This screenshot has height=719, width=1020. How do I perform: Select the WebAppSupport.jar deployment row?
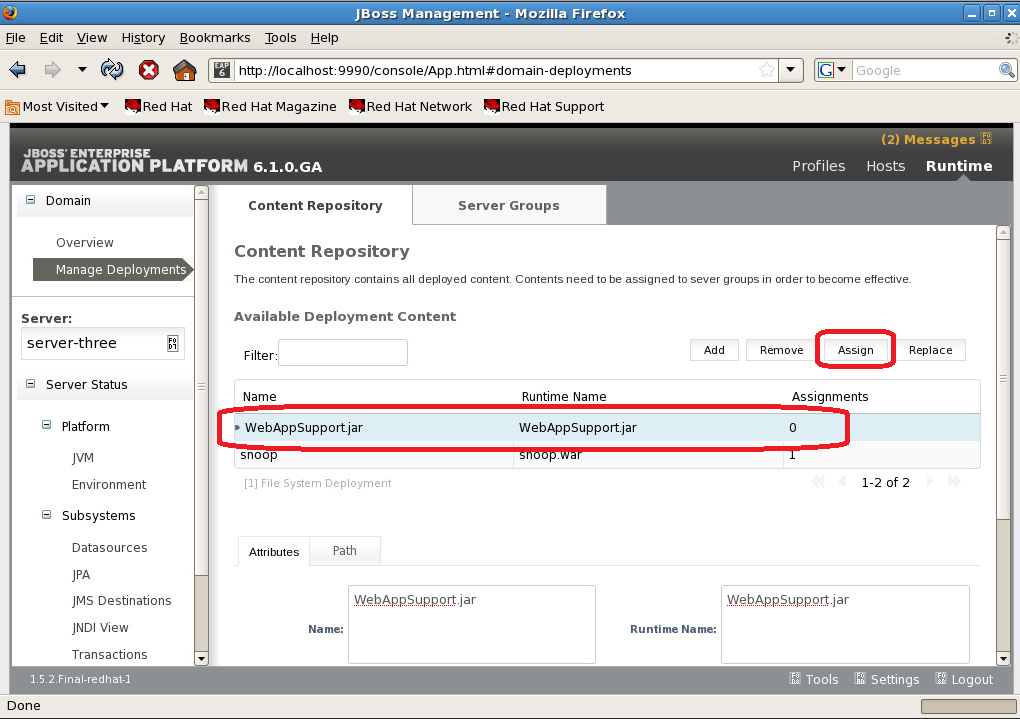tap(607, 427)
